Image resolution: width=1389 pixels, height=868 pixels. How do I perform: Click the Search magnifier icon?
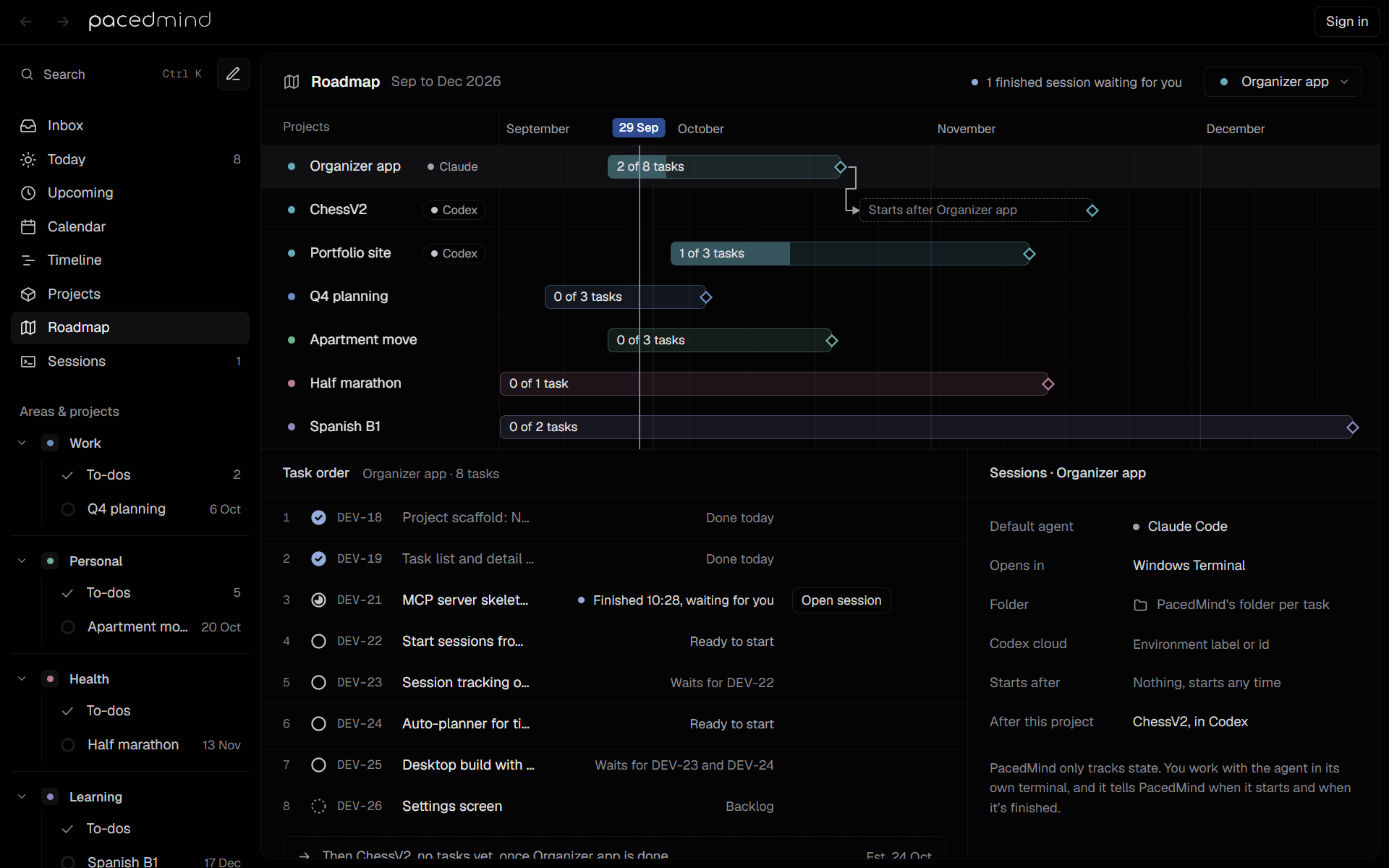click(27, 75)
